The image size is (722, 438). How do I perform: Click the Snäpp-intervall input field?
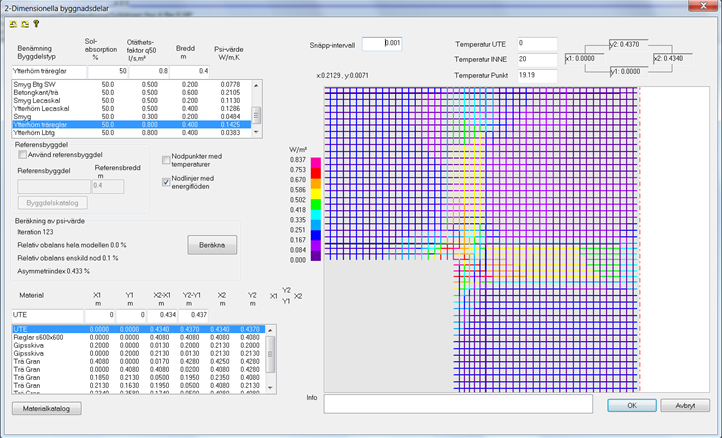[382, 44]
